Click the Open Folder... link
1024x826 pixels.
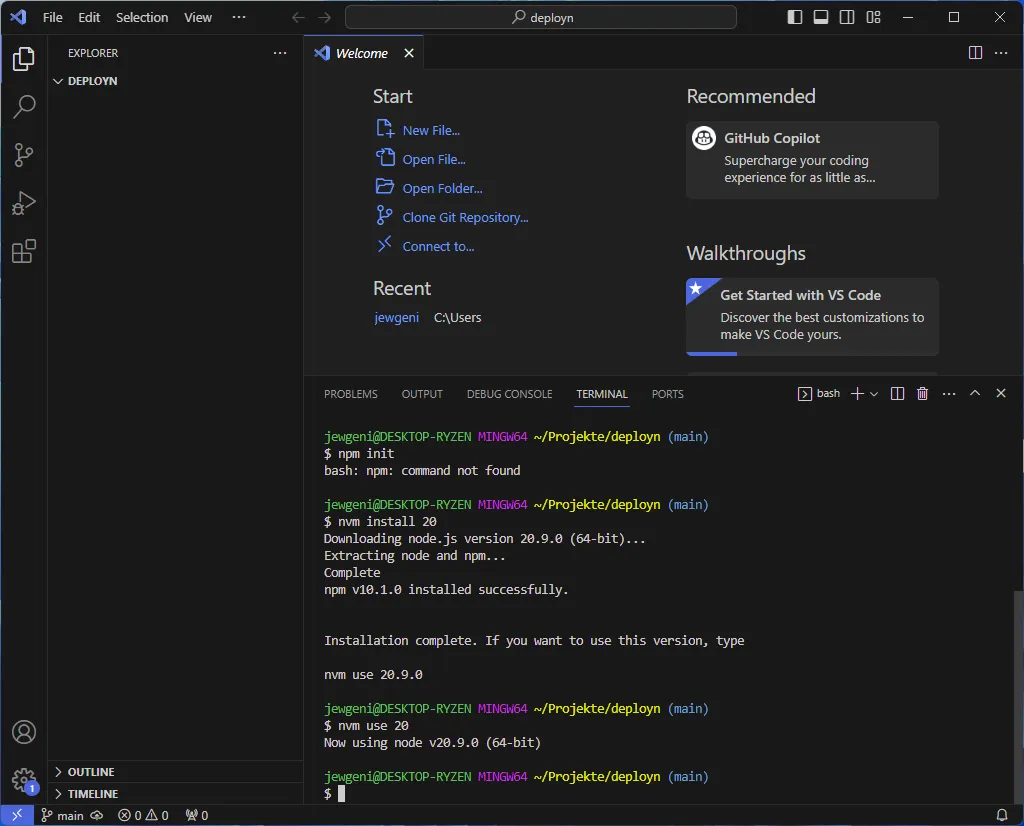point(442,188)
